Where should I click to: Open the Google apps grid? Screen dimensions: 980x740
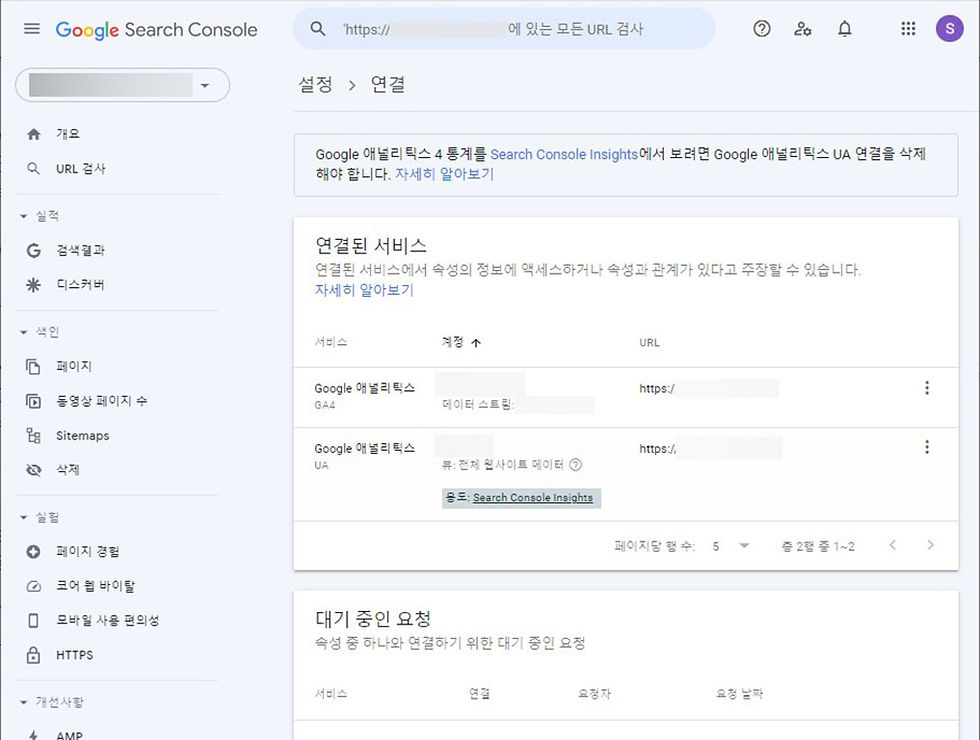(x=908, y=29)
